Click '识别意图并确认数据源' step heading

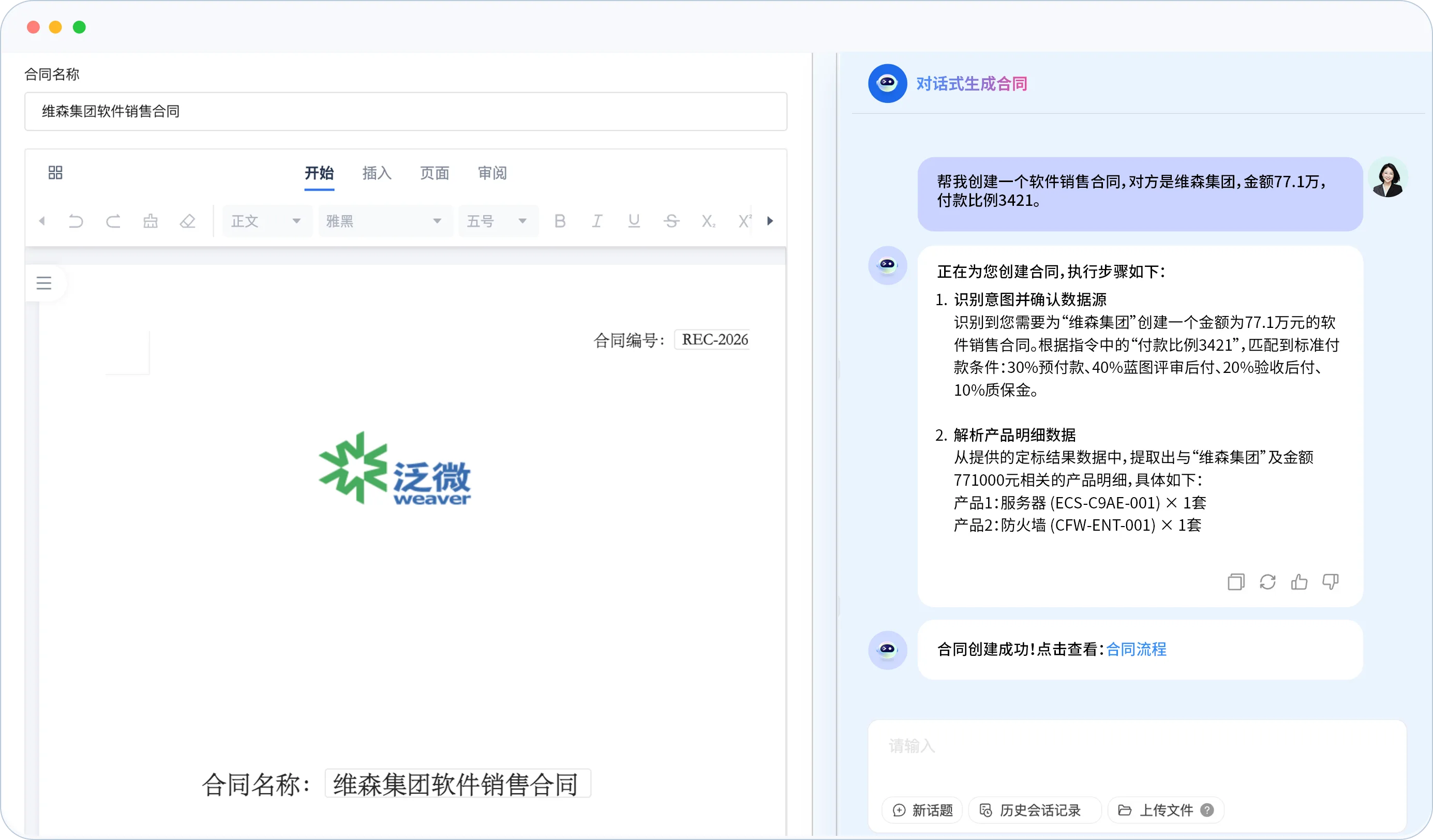coord(1030,299)
